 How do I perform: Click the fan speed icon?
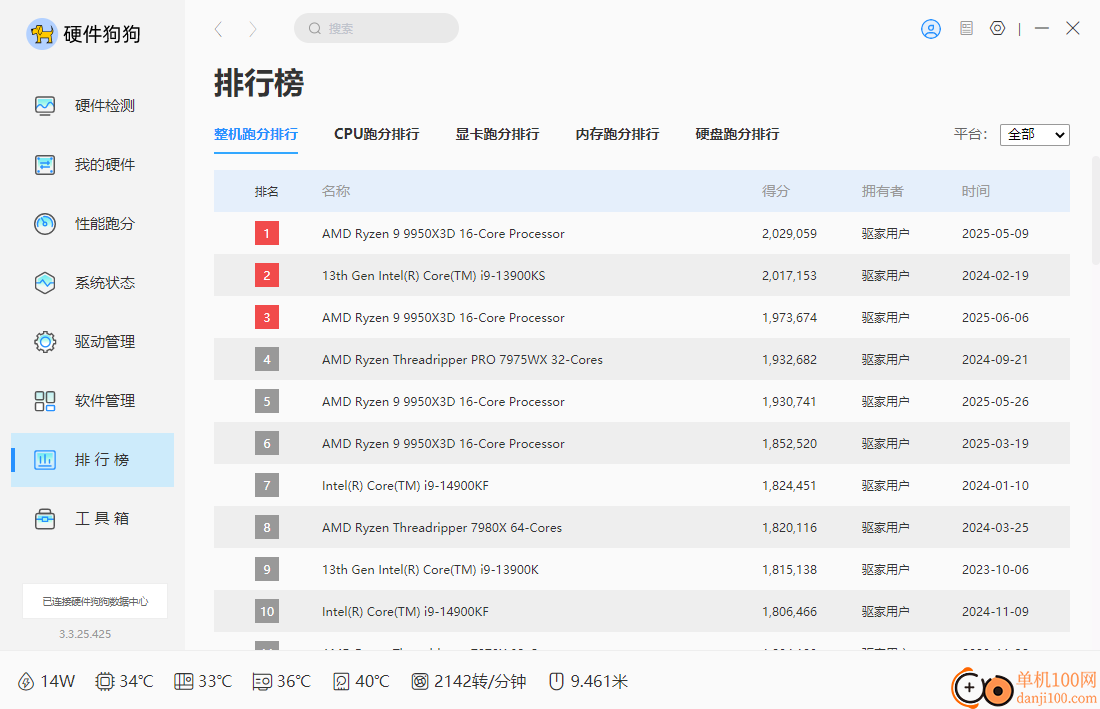(420, 682)
